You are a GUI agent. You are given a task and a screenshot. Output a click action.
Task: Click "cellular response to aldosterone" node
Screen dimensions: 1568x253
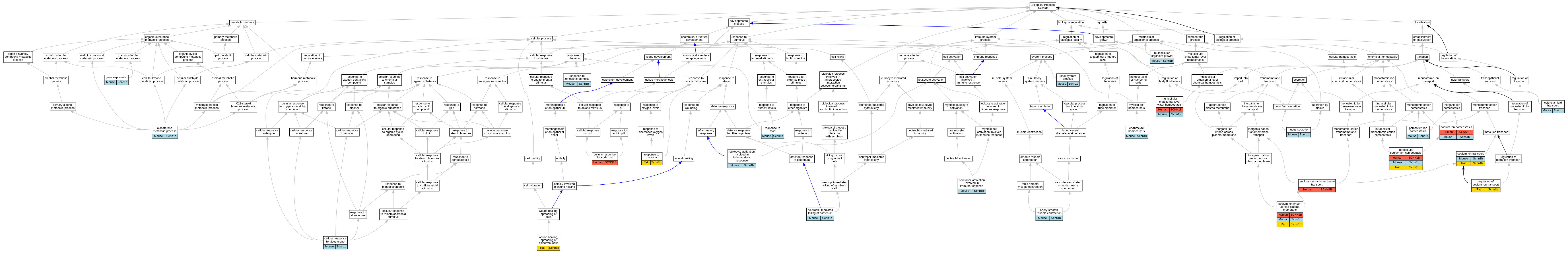335,243
